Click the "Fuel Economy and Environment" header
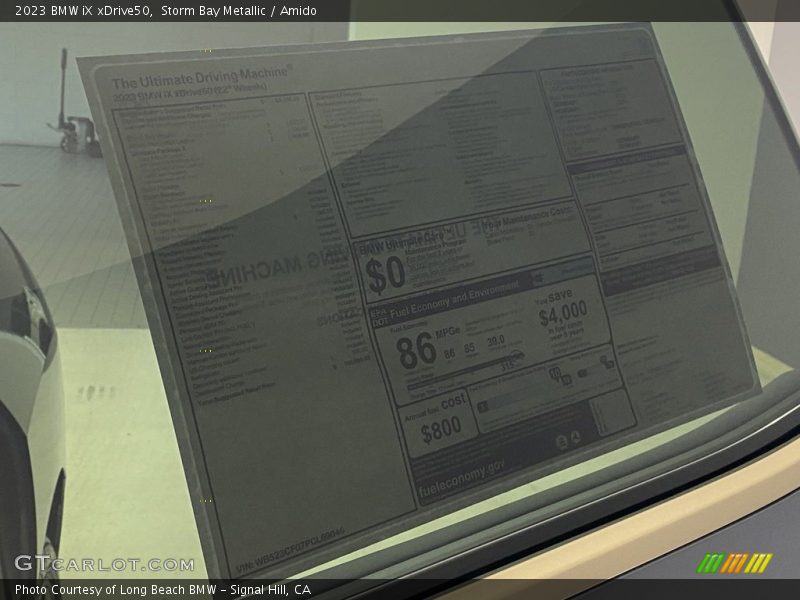 point(454,298)
